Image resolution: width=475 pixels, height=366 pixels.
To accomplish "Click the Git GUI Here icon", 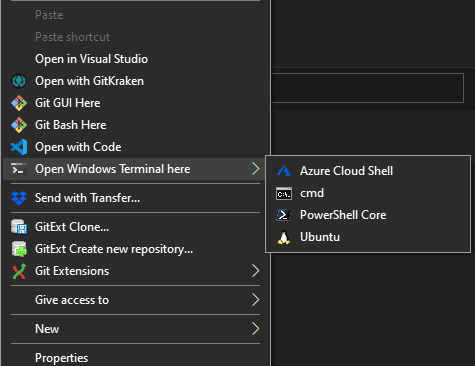I will coord(19,103).
